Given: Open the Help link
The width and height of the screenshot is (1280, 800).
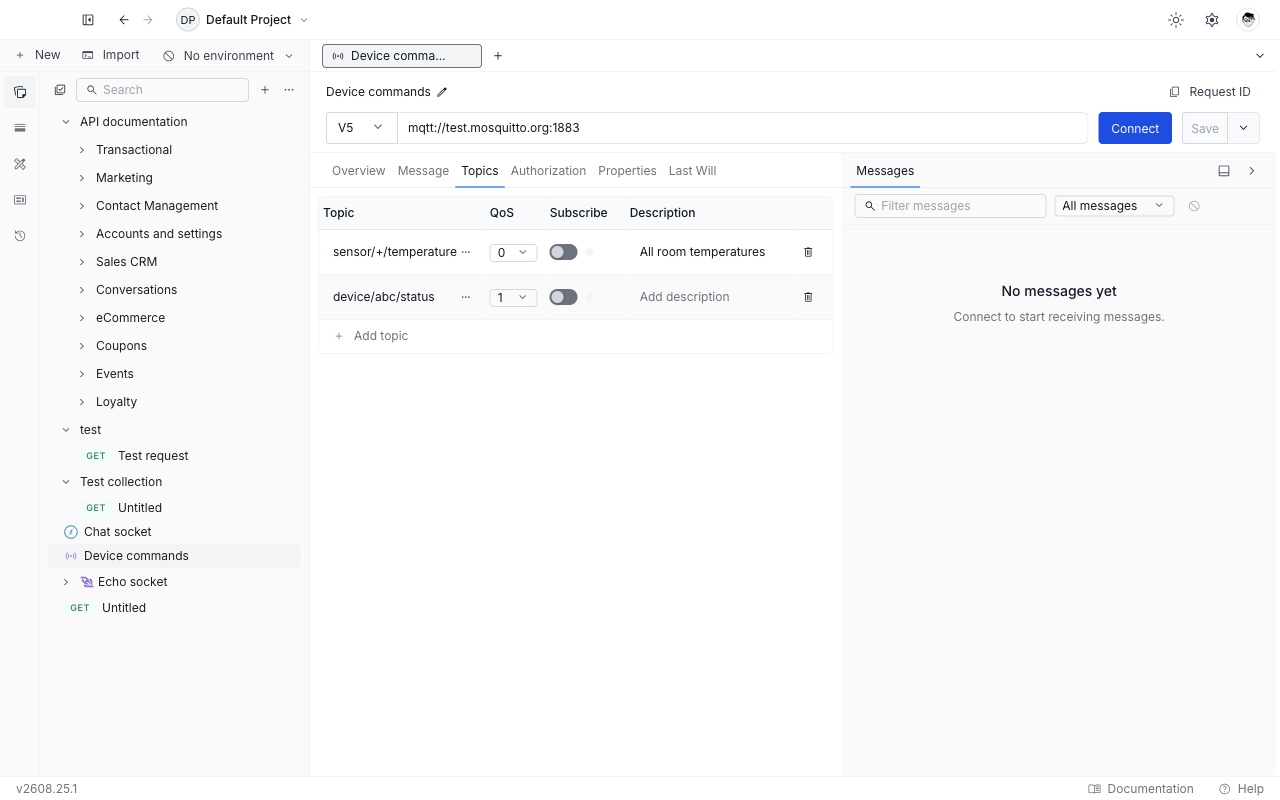Looking at the screenshot, I should click(1242, 789).
